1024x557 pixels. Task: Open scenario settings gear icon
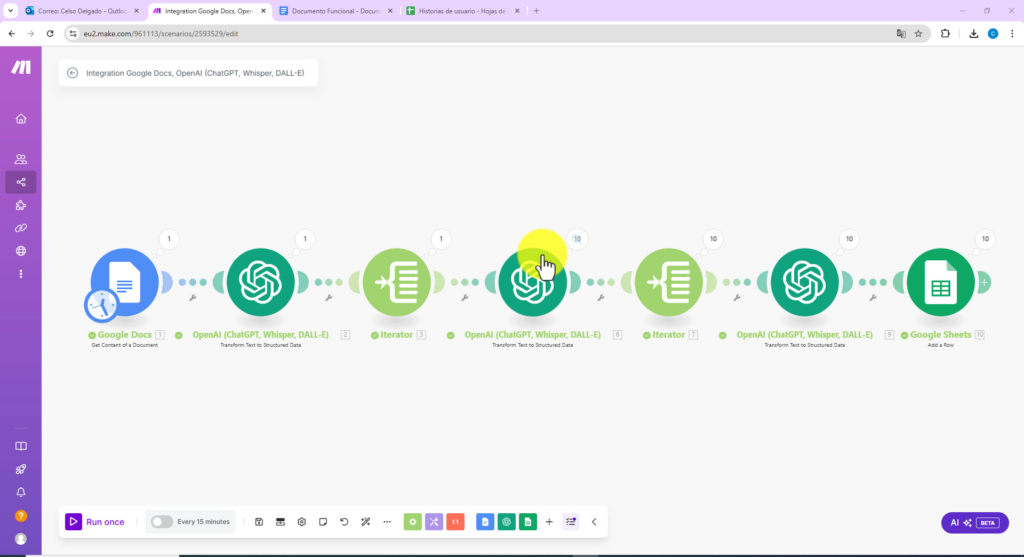[x=302, y=522]
